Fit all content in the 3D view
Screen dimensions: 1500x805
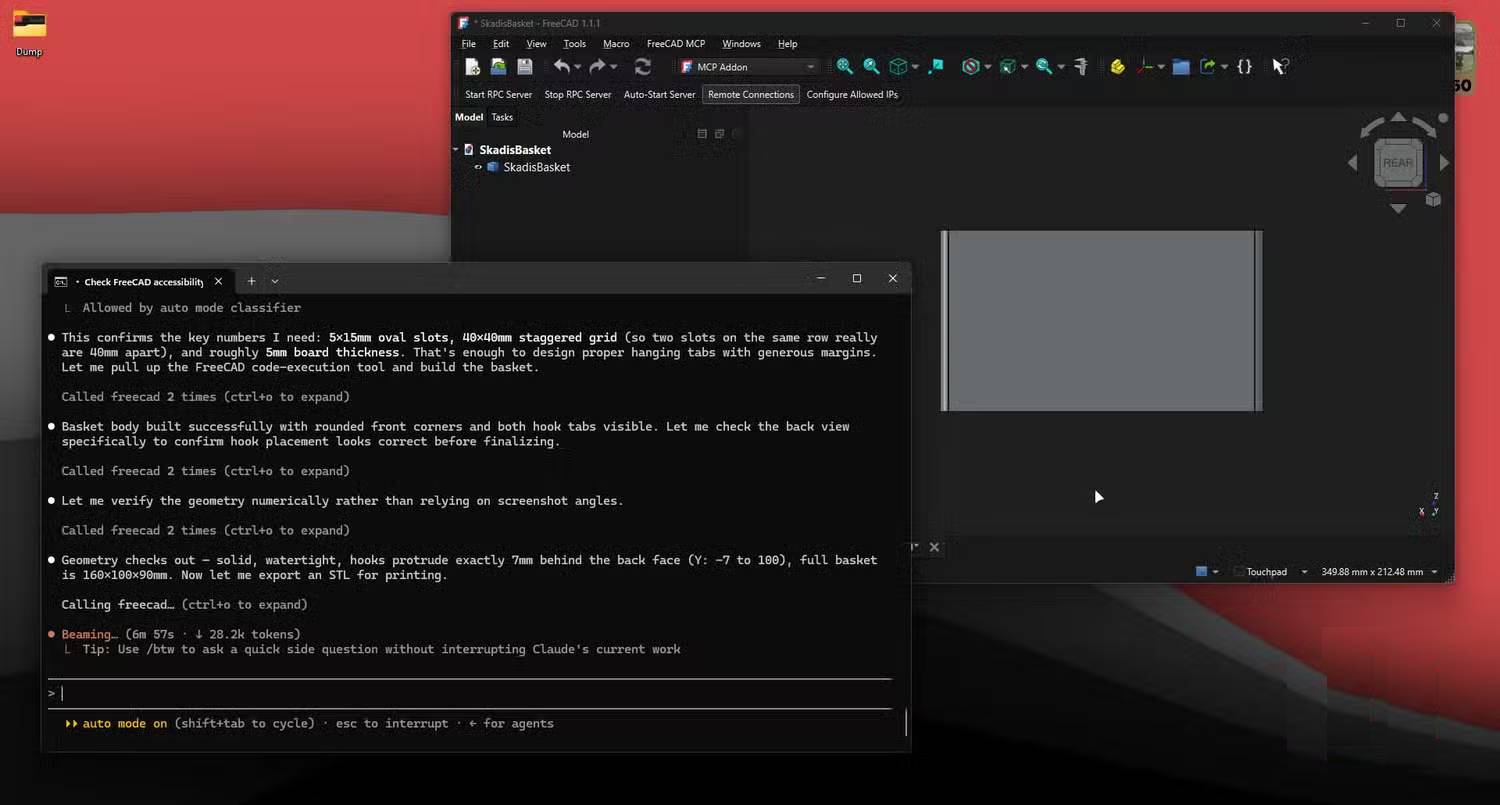[x=845, y=66]
